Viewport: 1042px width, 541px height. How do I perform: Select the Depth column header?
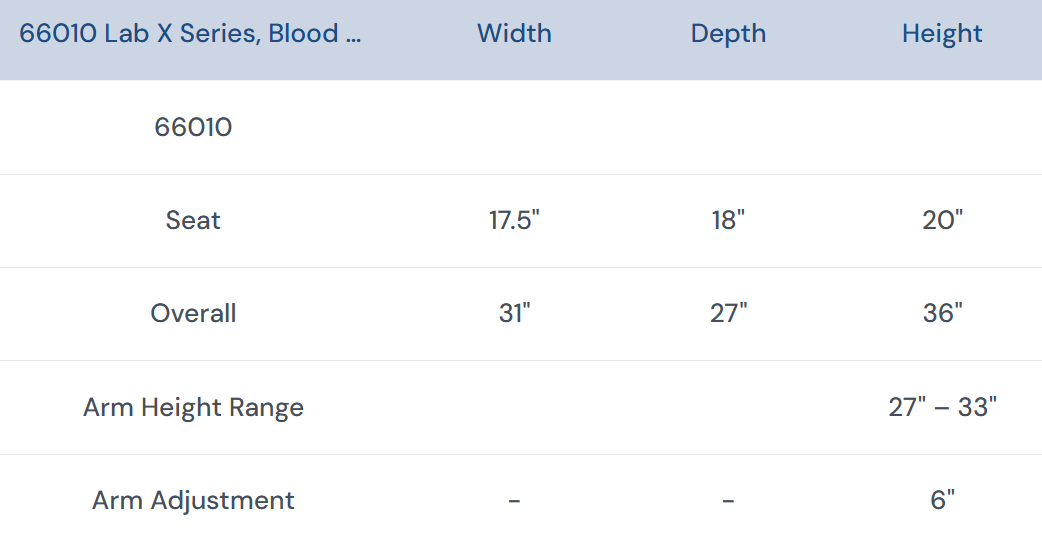coord(728,34)
